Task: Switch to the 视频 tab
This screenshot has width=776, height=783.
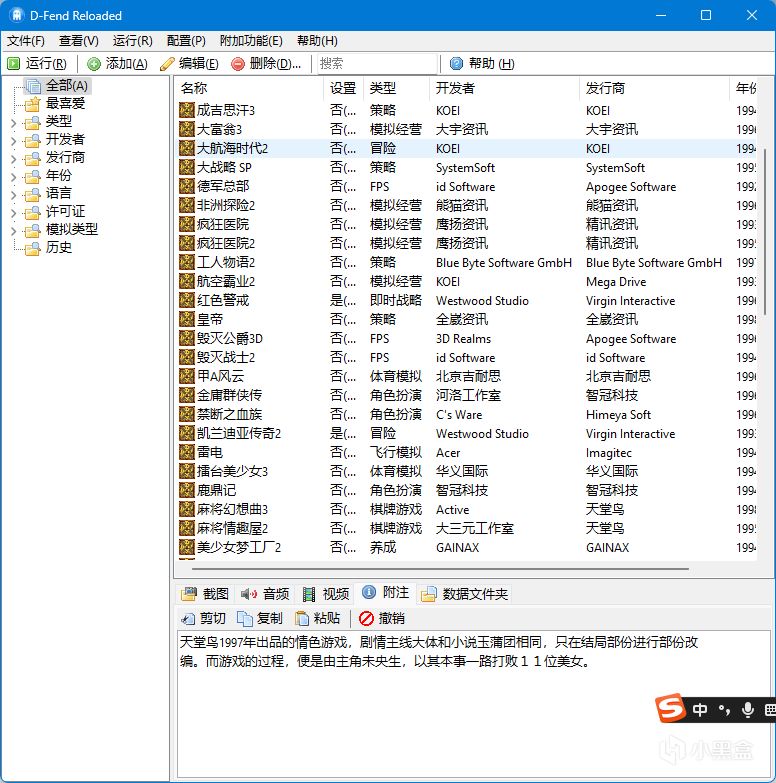Action: tap(326, 594)
